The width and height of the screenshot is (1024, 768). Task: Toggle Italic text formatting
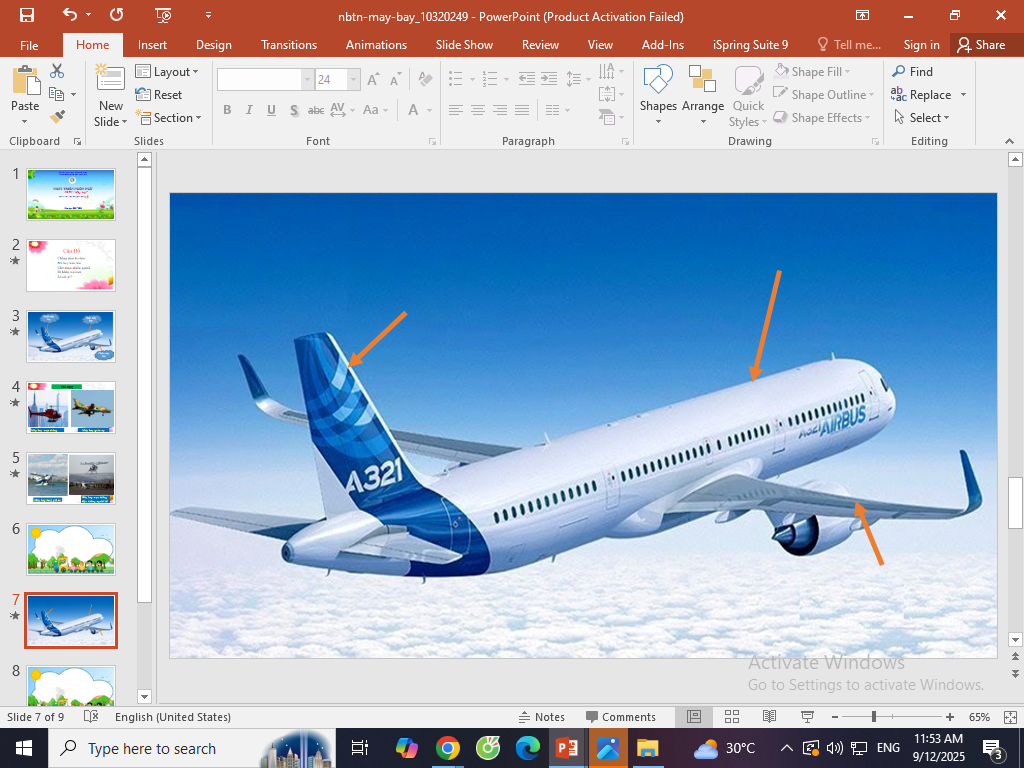click(249, 110)
